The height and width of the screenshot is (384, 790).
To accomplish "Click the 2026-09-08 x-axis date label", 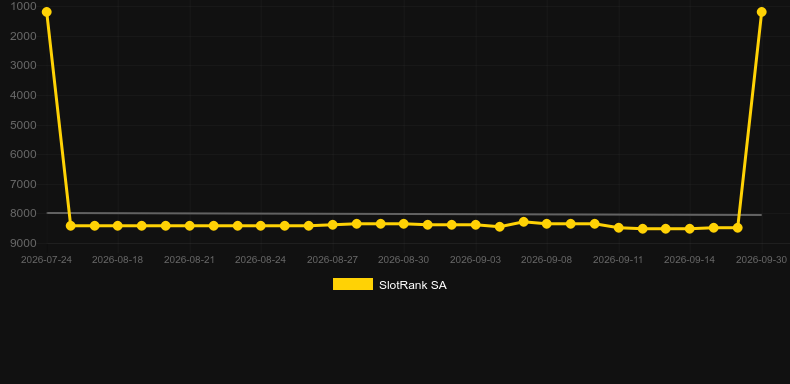I will tap(547, 260).
